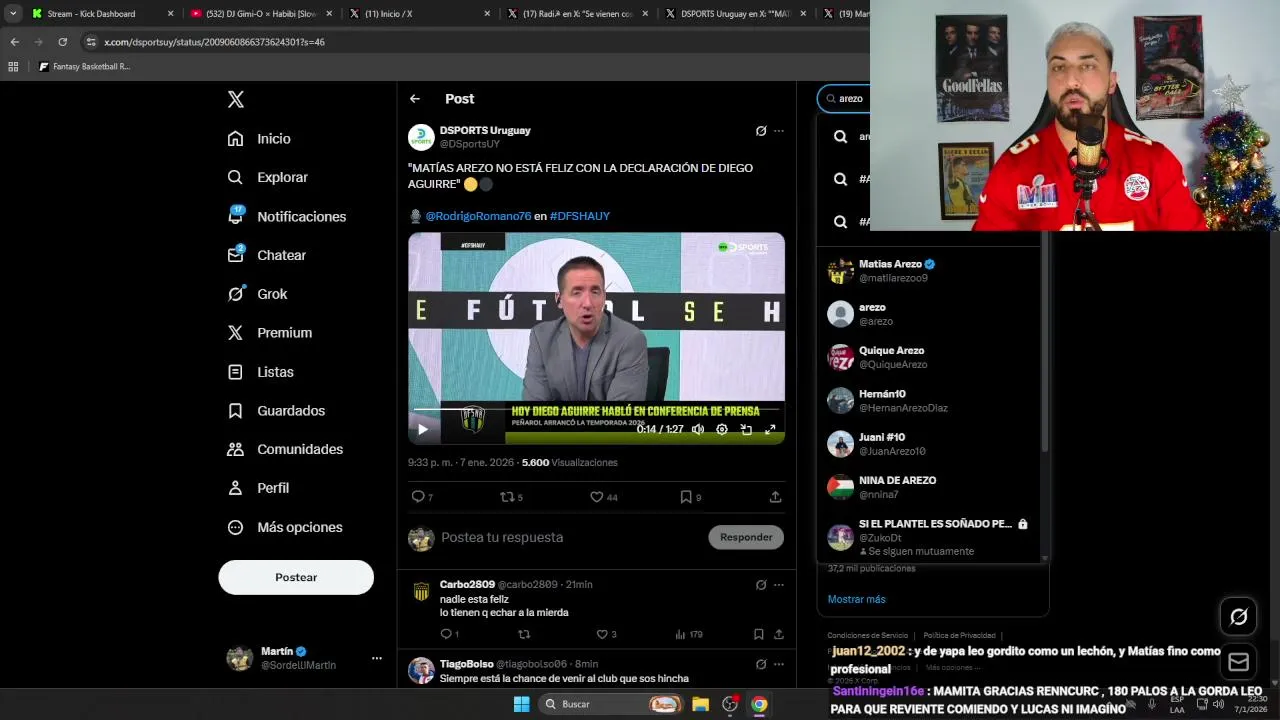Select NINA DE AREZO suggestion

930,487
